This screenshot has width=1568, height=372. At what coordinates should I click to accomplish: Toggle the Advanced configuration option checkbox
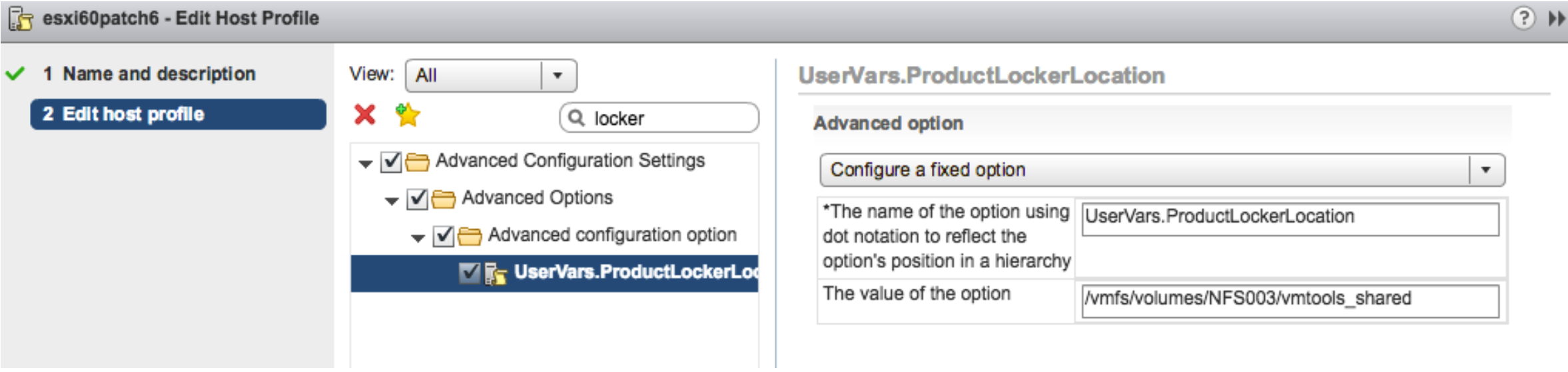443,236
